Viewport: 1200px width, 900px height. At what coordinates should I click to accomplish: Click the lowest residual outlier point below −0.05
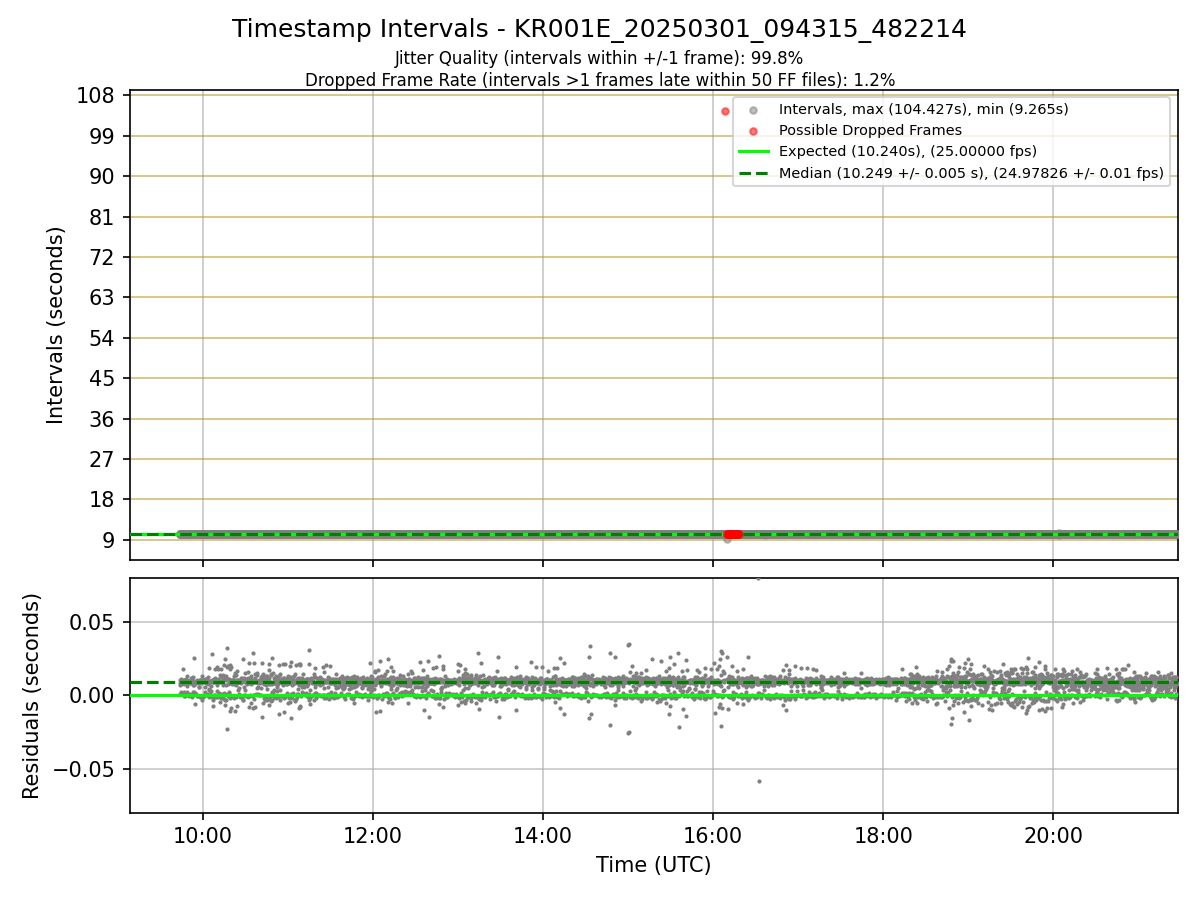[x=759, y=781]
